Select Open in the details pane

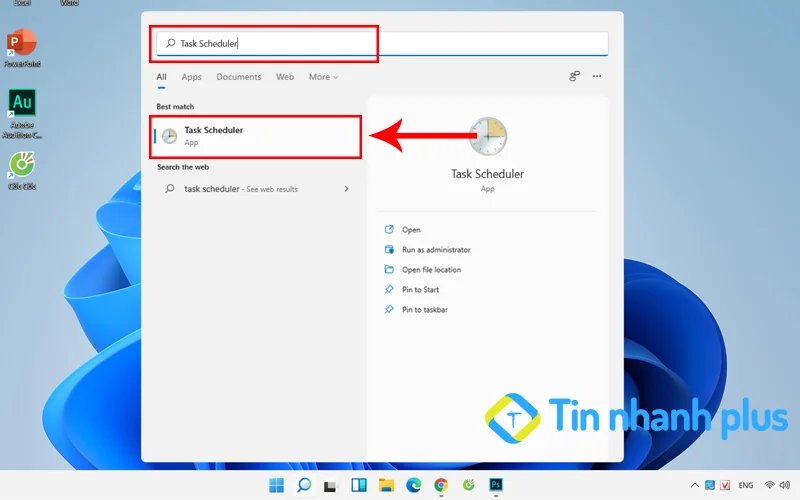[411, 230]
